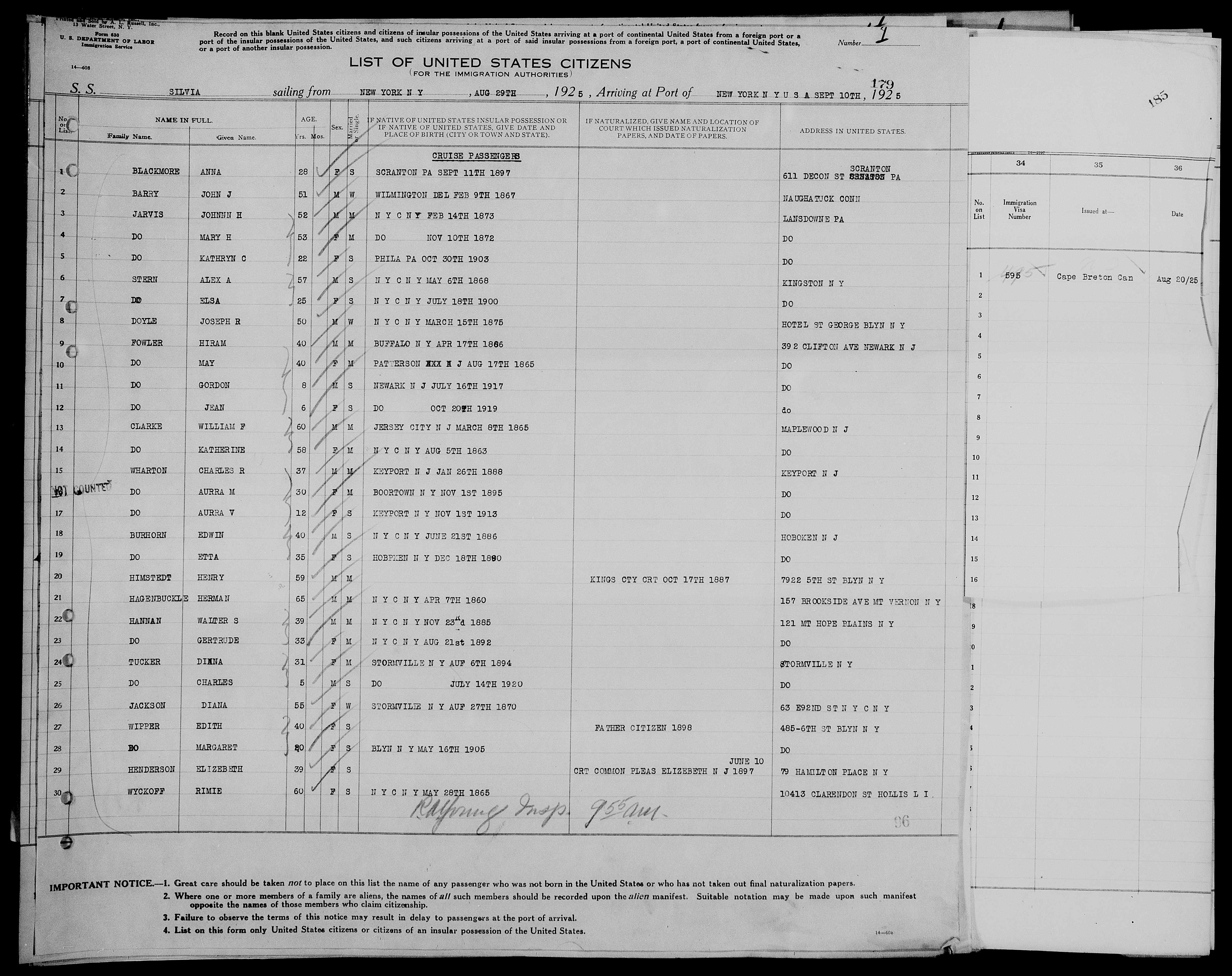Click arrival text NEW YORK N Y U S A SEPT 10TH
This screenshot has height=976, width=1232.
788,96
